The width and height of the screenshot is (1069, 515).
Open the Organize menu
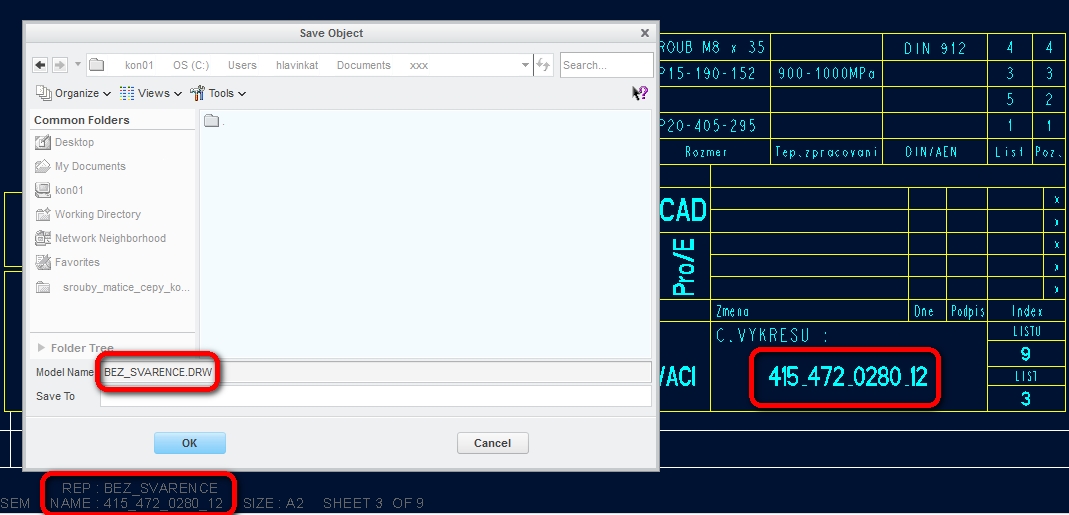[74, 93]
